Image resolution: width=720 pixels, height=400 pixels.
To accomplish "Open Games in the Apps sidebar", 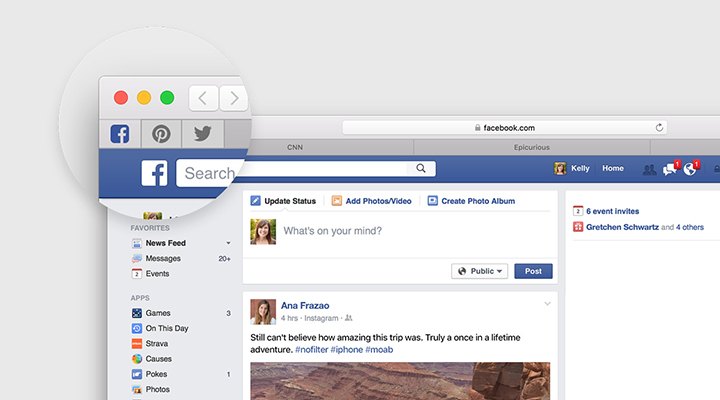I will pos(158,313).
